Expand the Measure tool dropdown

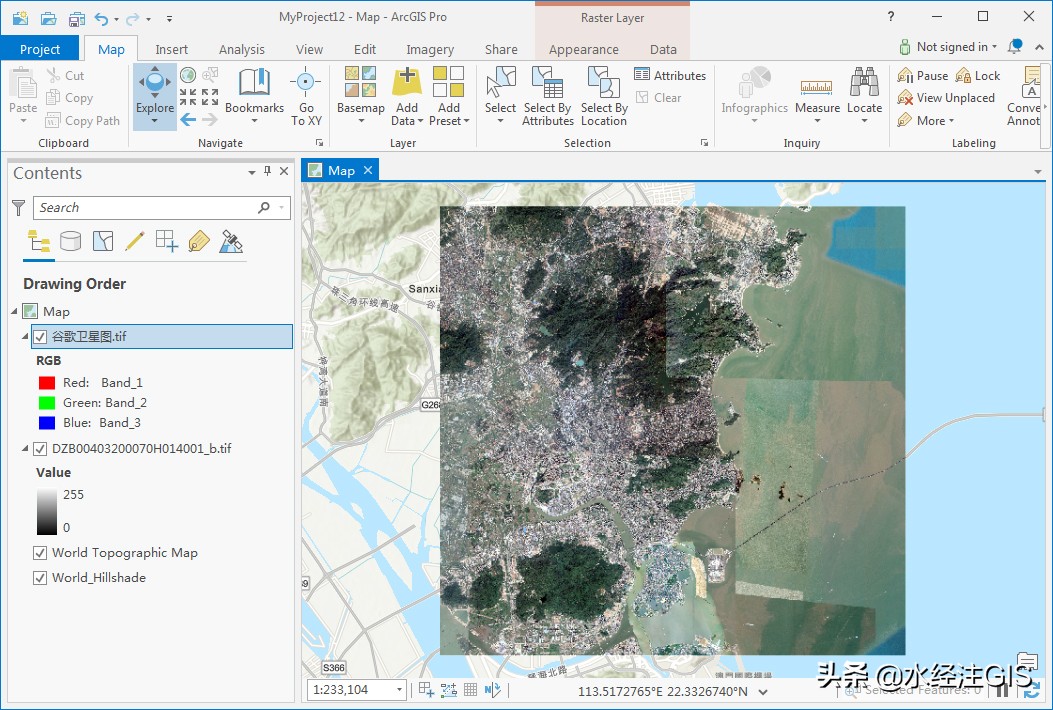point(817,122)
